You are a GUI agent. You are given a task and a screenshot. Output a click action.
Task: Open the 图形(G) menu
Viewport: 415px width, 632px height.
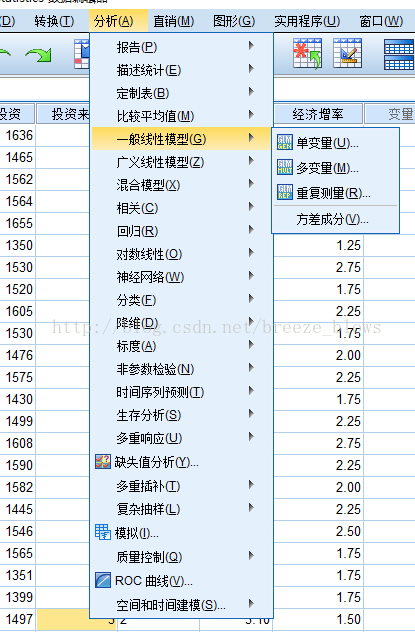(x=234, y=21)
